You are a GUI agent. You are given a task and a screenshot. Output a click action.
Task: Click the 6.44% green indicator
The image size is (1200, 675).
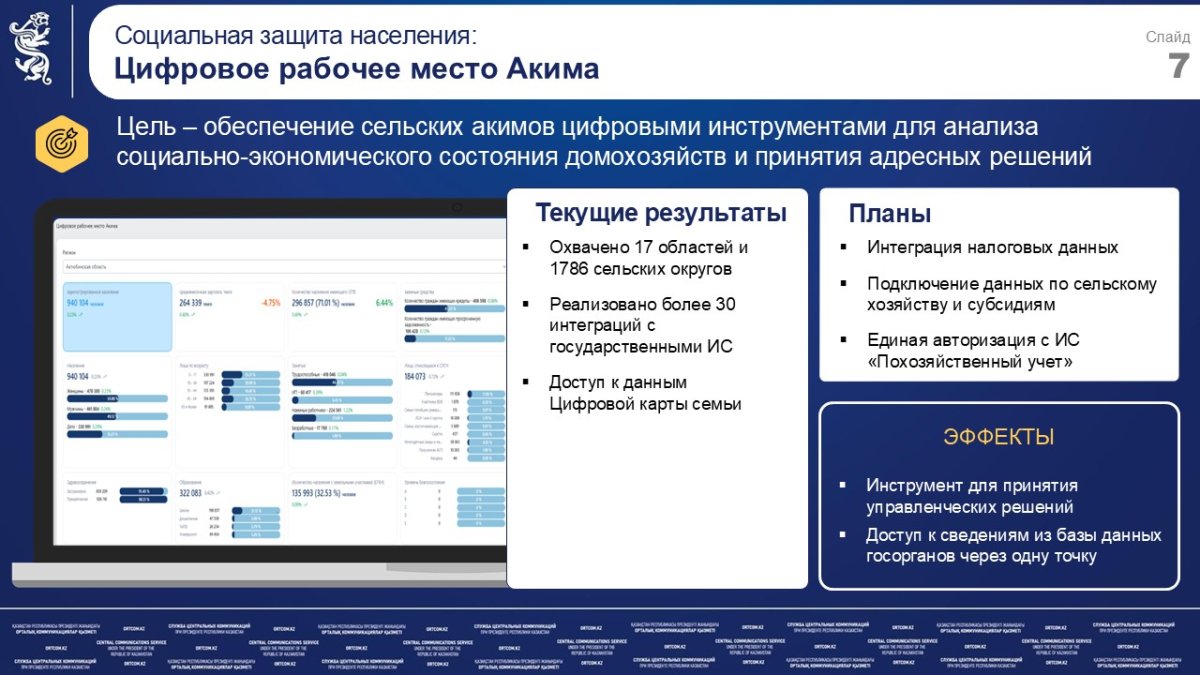[383, 302]
